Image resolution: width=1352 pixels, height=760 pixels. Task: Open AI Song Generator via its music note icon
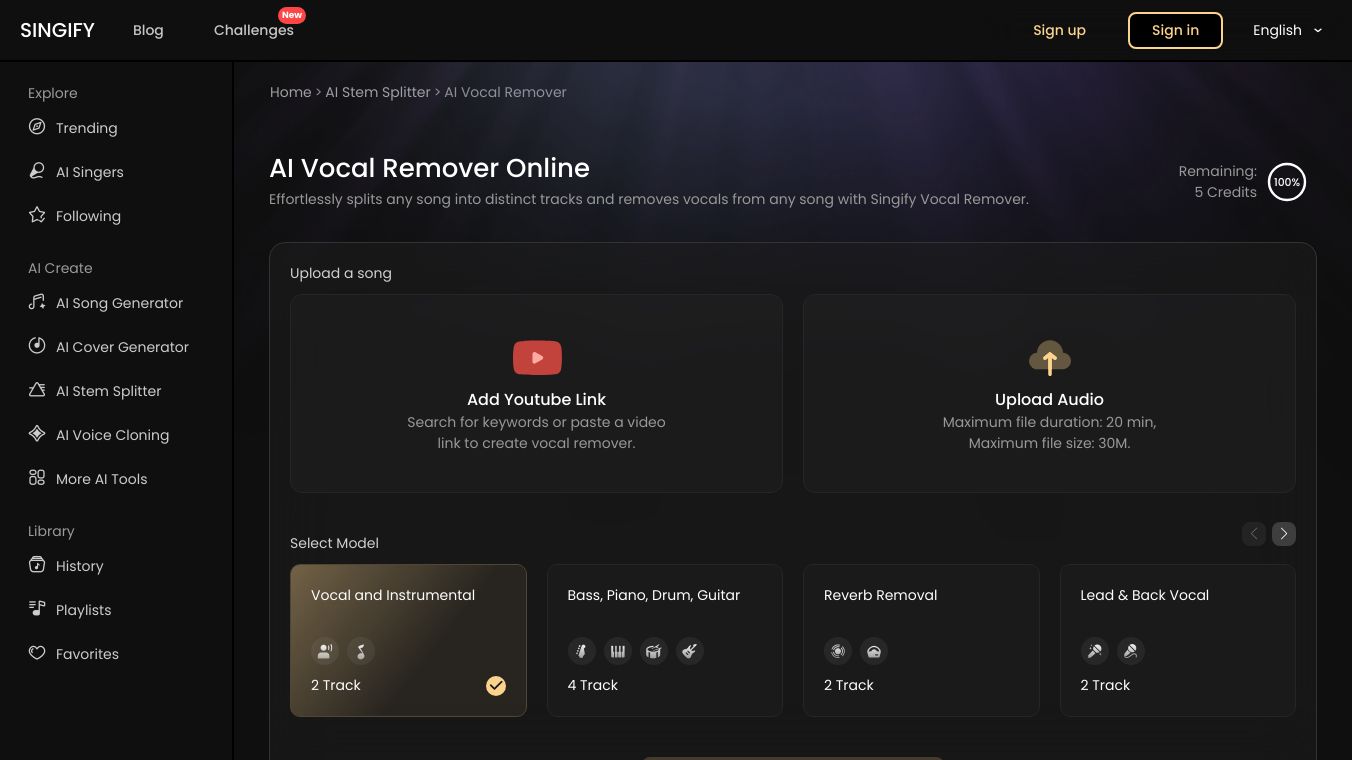click(x=37, y=302)
